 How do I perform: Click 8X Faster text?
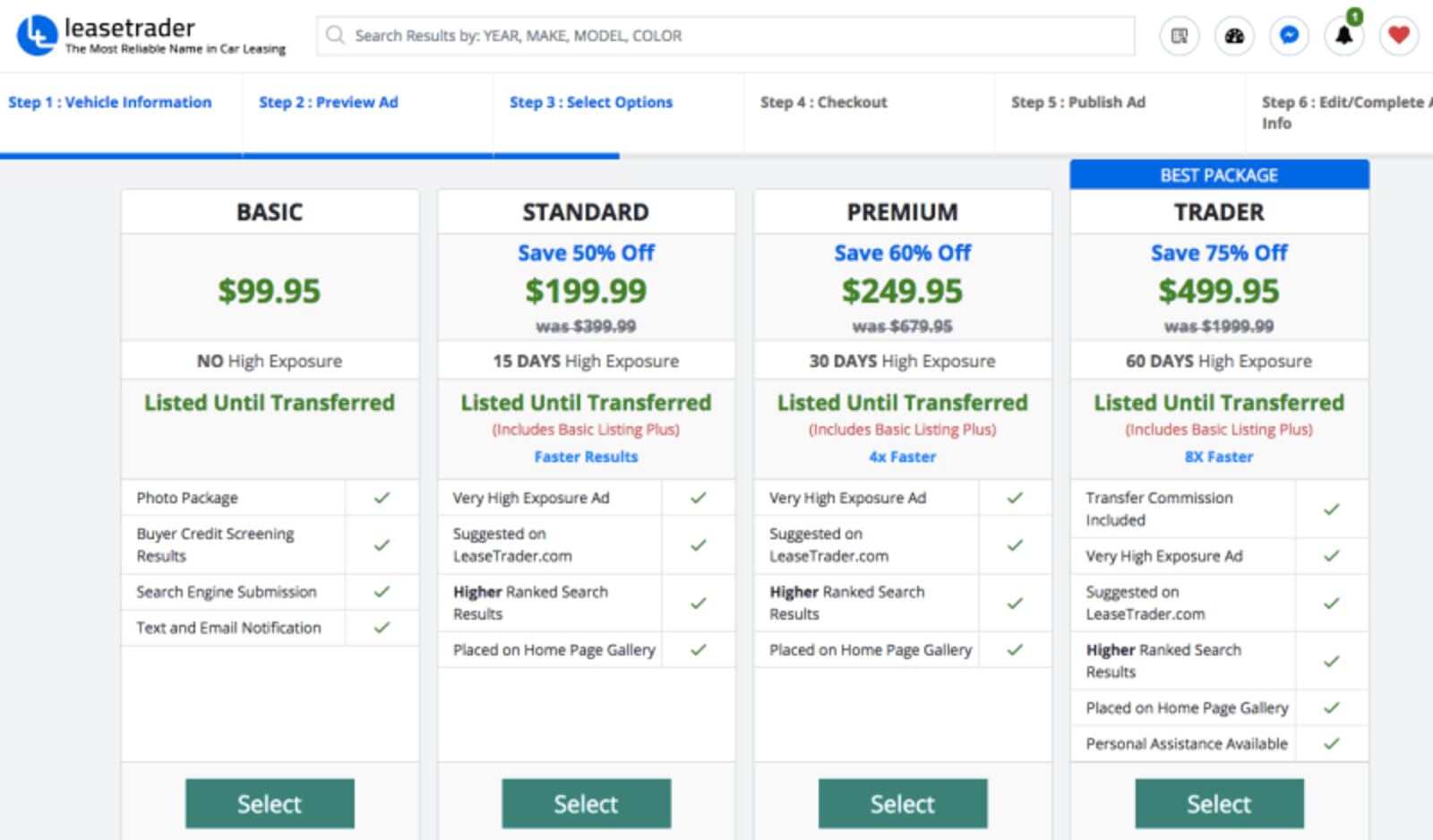coord(1219,457)
